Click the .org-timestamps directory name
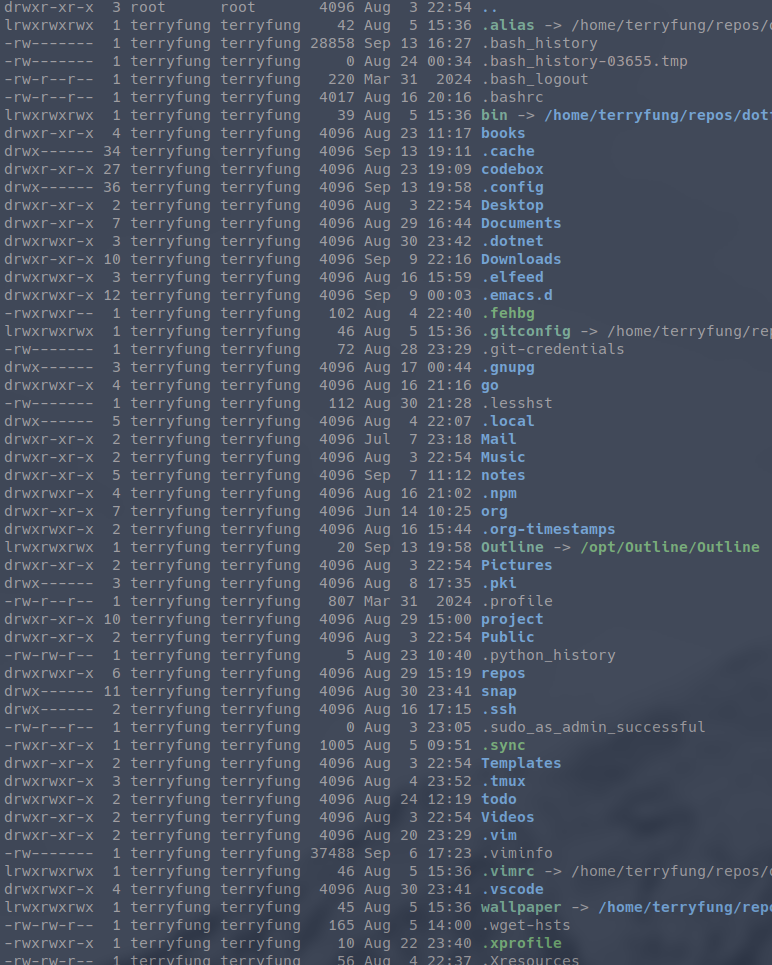This screenshot has width=772, height=965. [548, 529]
